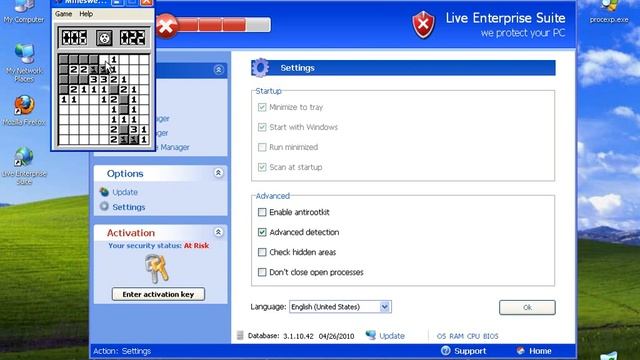The image size is (640, 360).
Task: Click the Ok button
Action: [527, 307]
